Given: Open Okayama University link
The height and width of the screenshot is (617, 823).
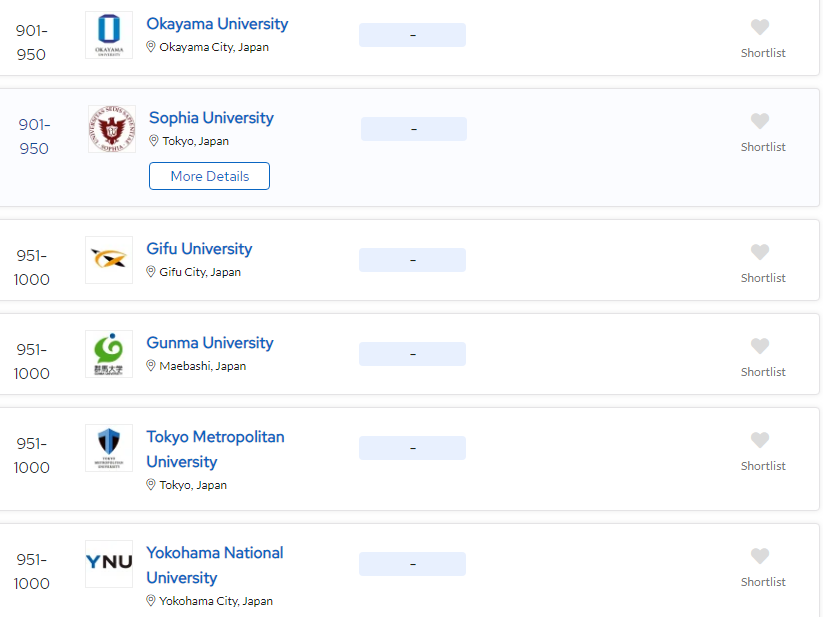Looking at the screenshot, I should [x=217, y=24].
